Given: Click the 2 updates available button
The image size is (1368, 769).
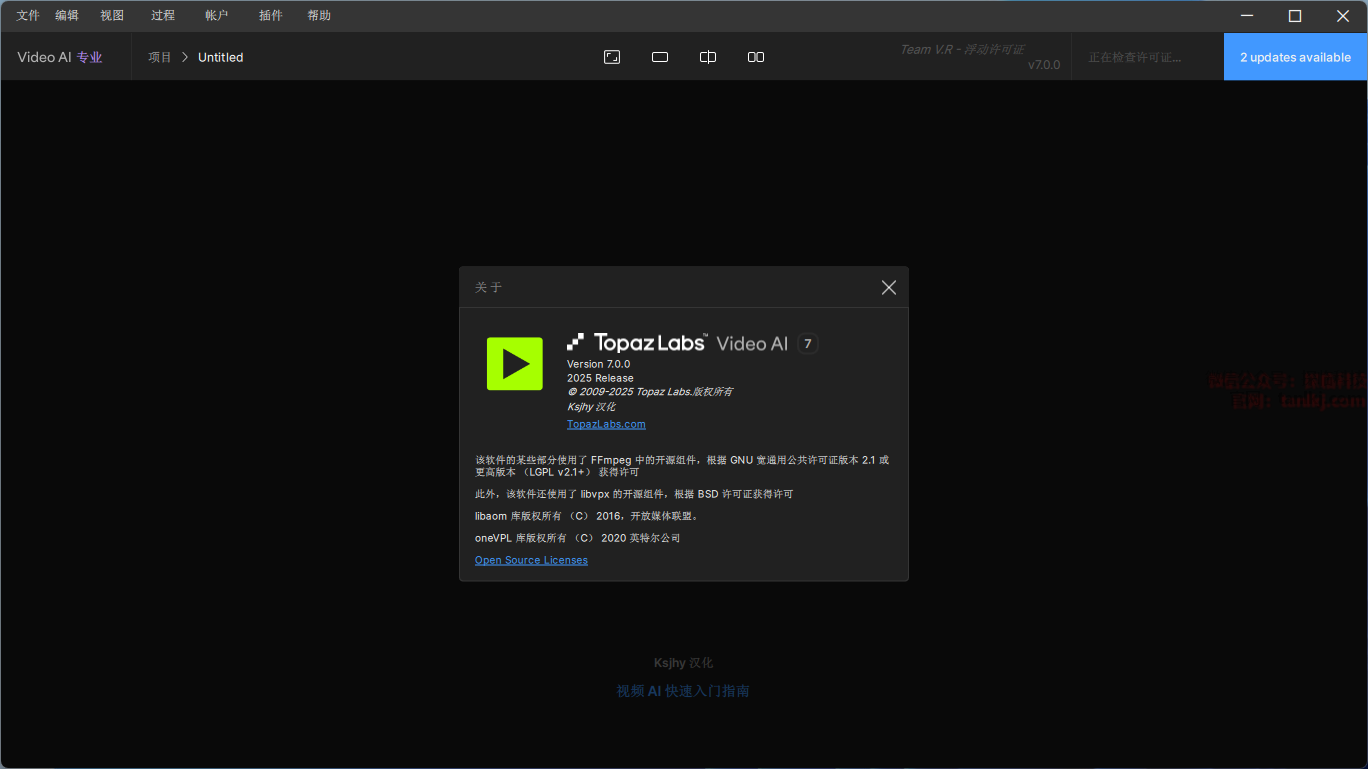Looking at the screenshot, I should click(x=1295, y=57).
